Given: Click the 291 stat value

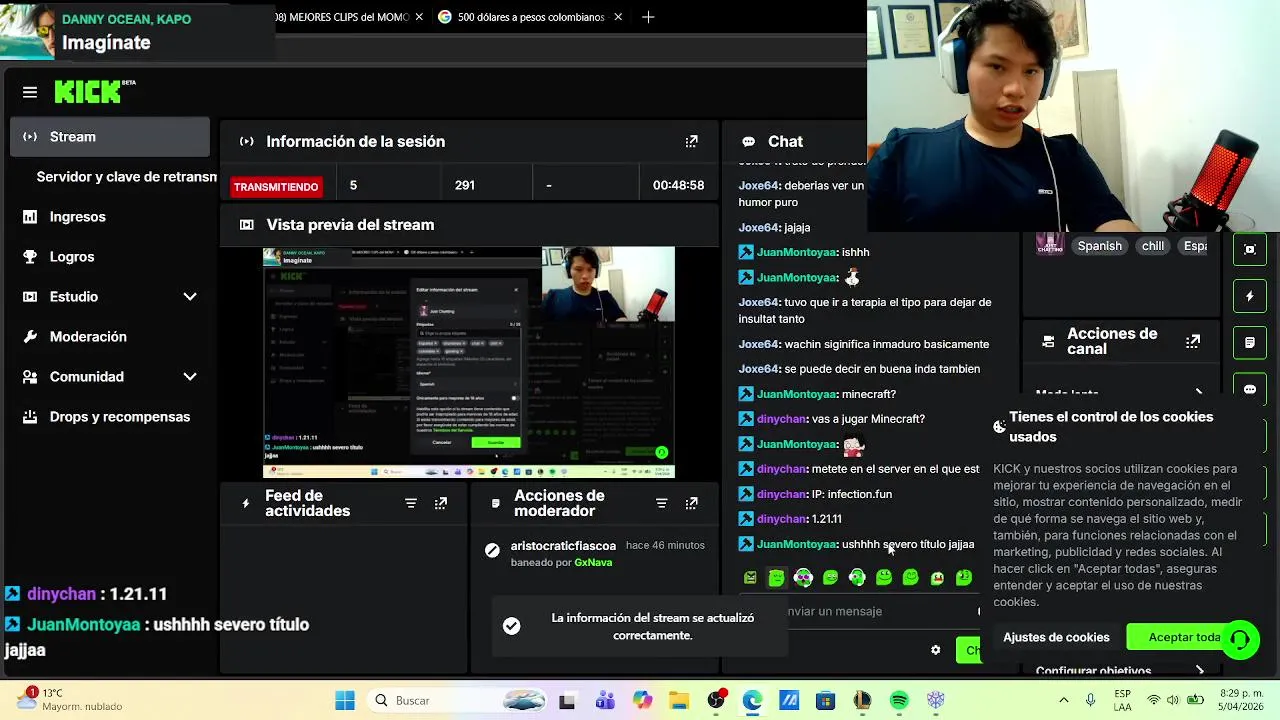Looking at the screenshot, I should (x=464, y=186).
